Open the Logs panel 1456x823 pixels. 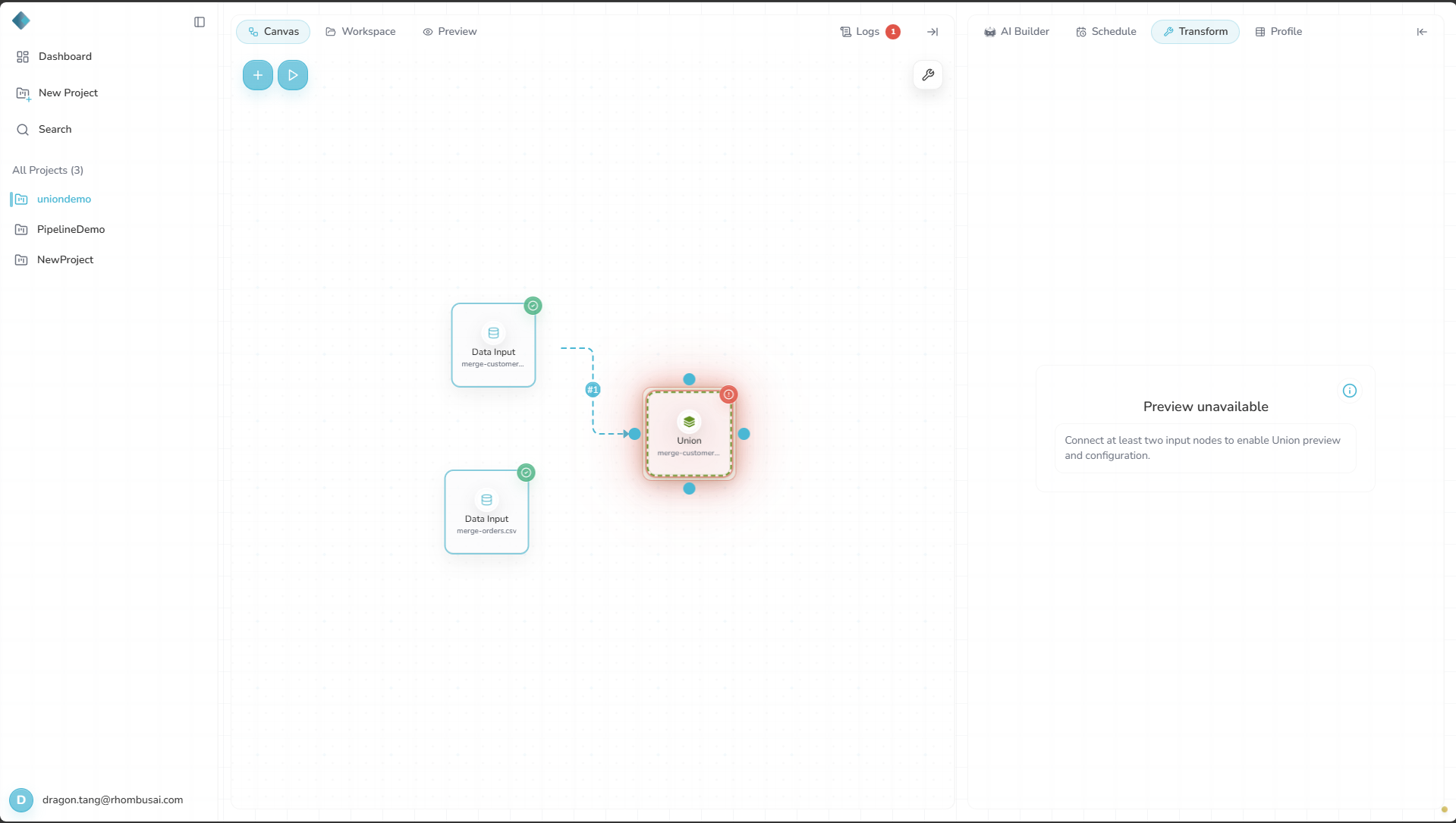[860, 31]
